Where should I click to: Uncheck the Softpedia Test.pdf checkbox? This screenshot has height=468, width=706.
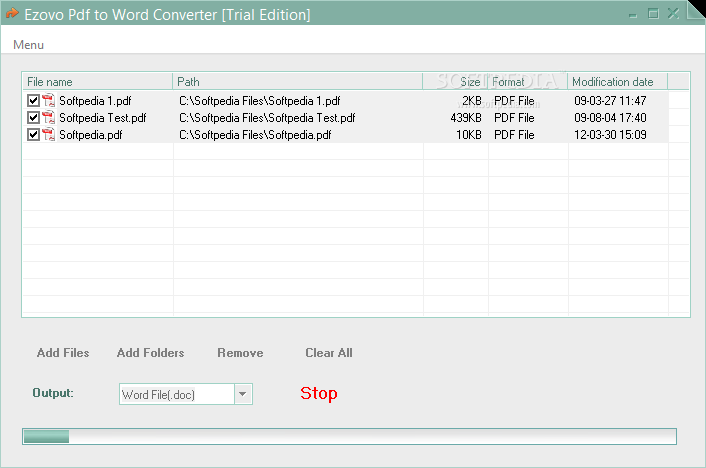tap(33, 118)
